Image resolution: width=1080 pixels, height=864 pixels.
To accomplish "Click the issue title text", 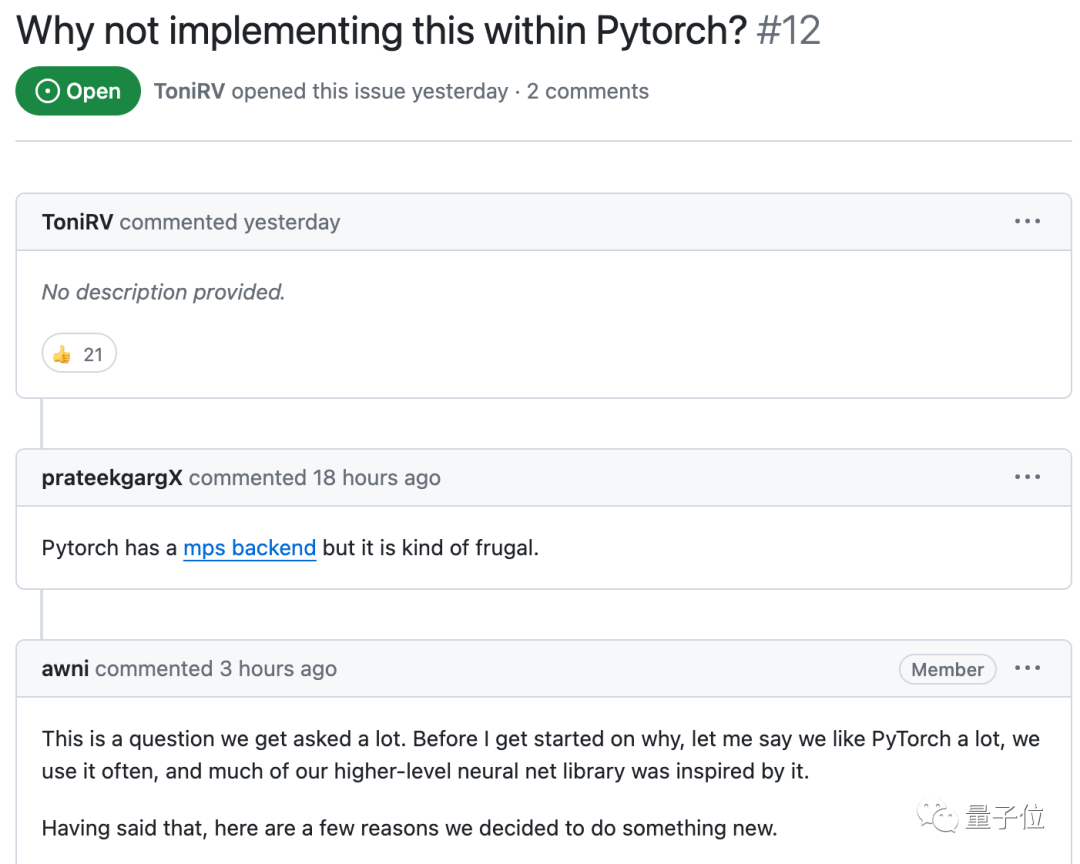I will (382, 31).
